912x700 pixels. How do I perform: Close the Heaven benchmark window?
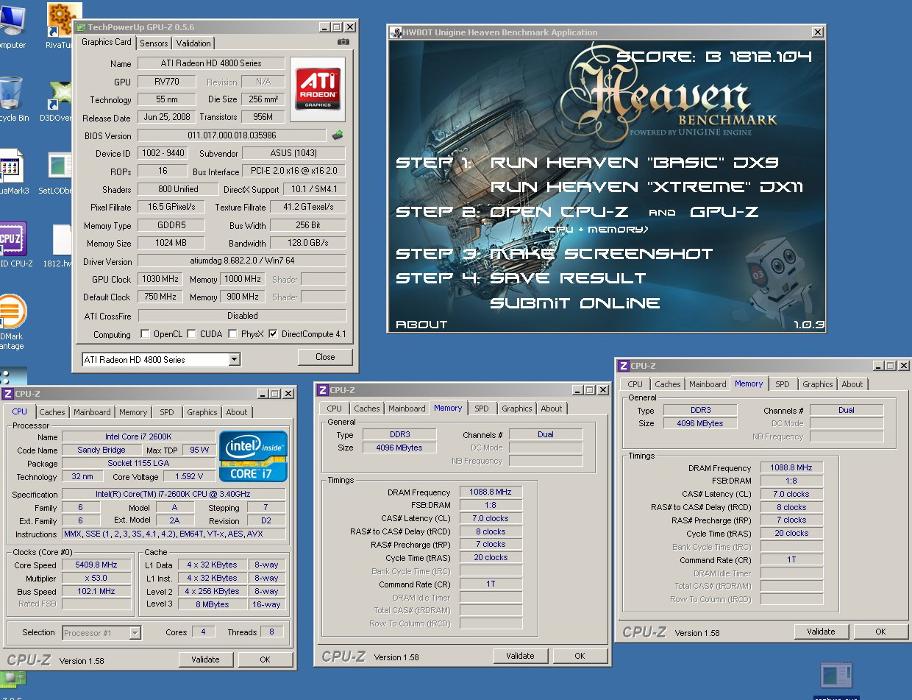click(817, 33)
